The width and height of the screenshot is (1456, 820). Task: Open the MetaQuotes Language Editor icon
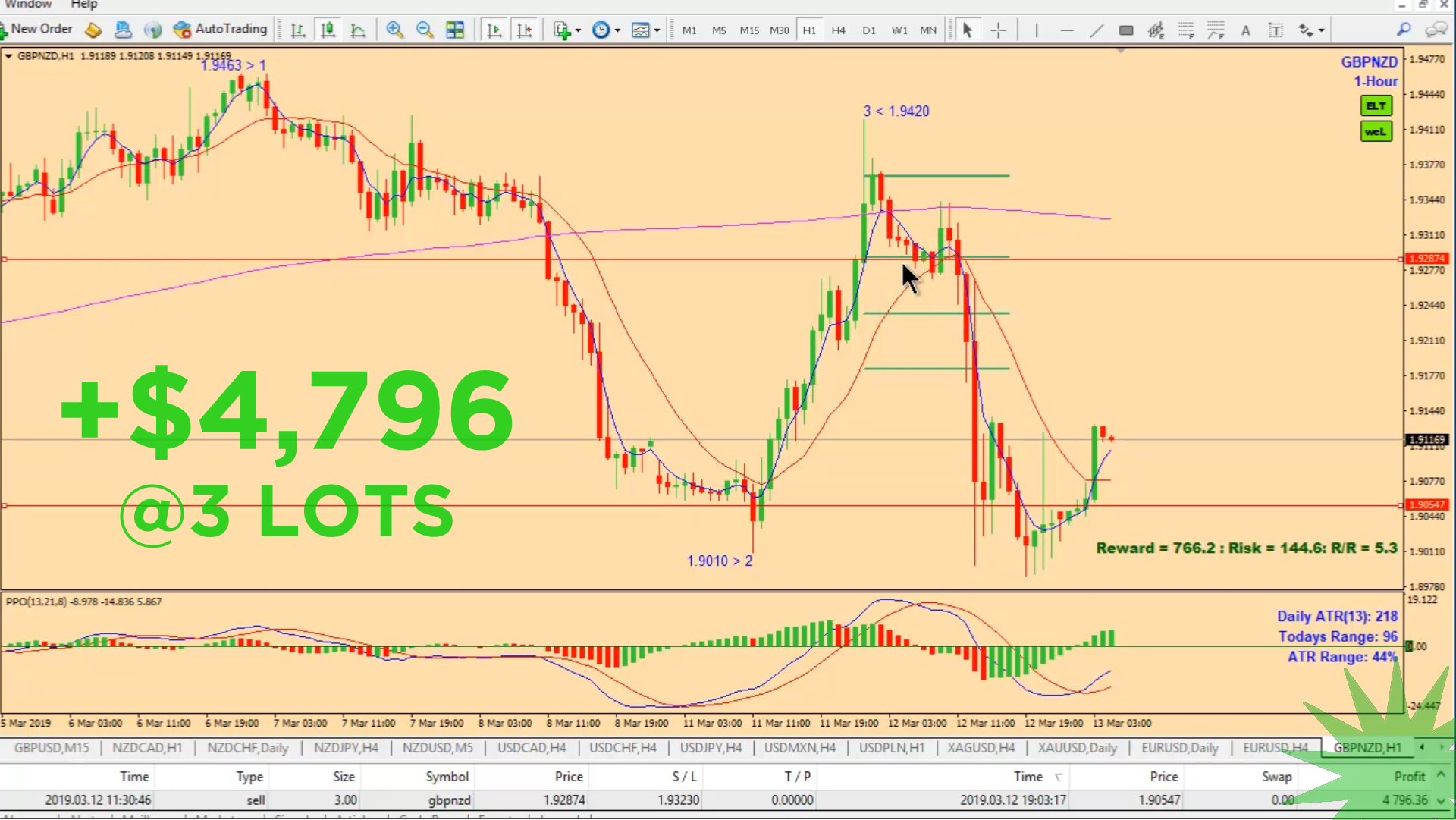93,30
